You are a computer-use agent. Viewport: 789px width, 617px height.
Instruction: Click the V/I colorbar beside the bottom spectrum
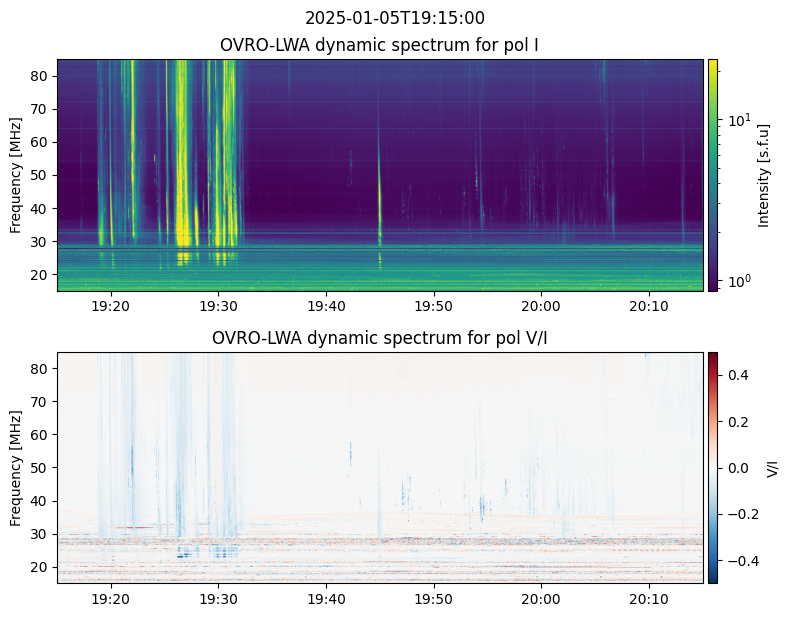pos(713,467)
